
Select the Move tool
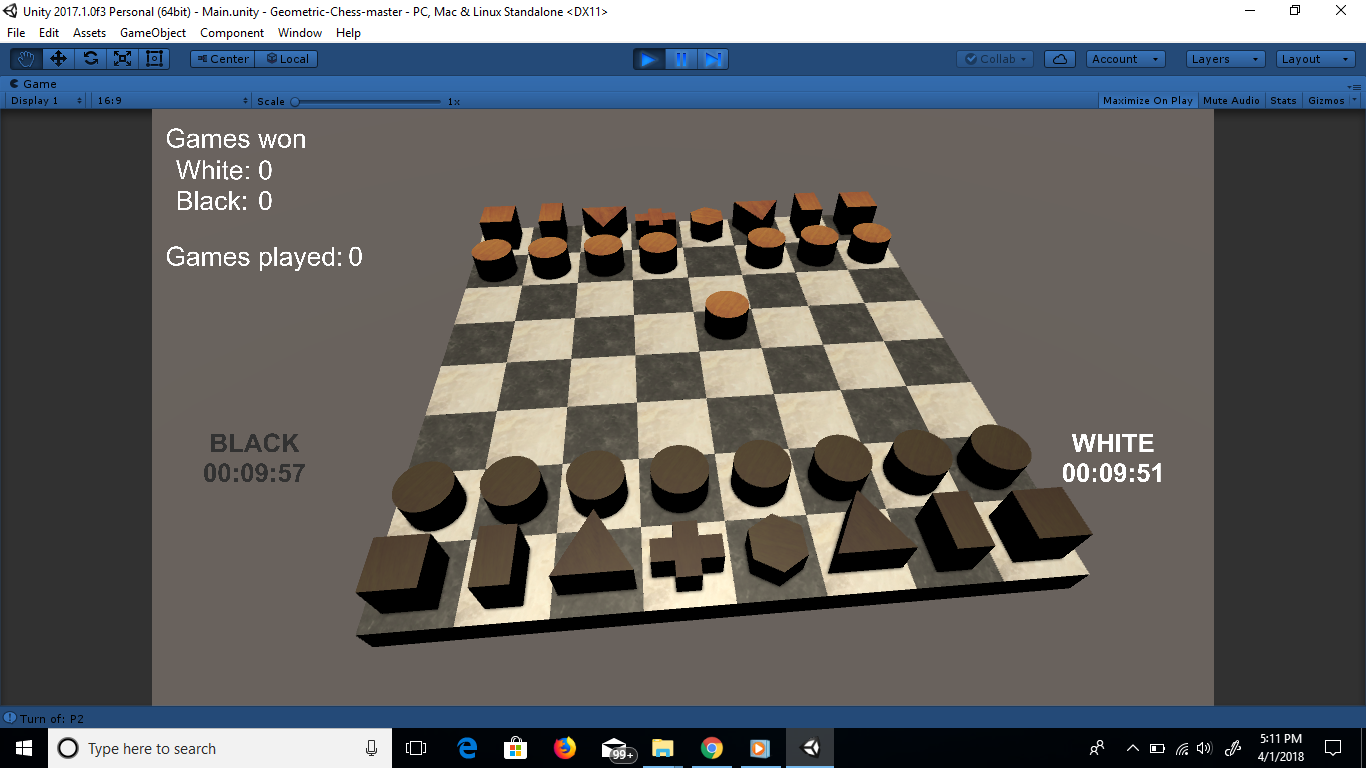pyautogui.click(x=57, y=58)
